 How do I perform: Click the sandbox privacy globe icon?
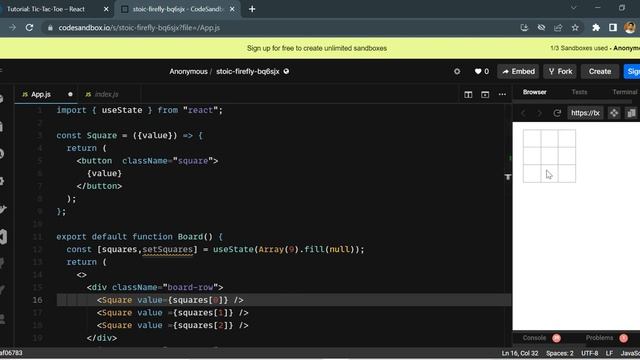click(x=286, y=71)
